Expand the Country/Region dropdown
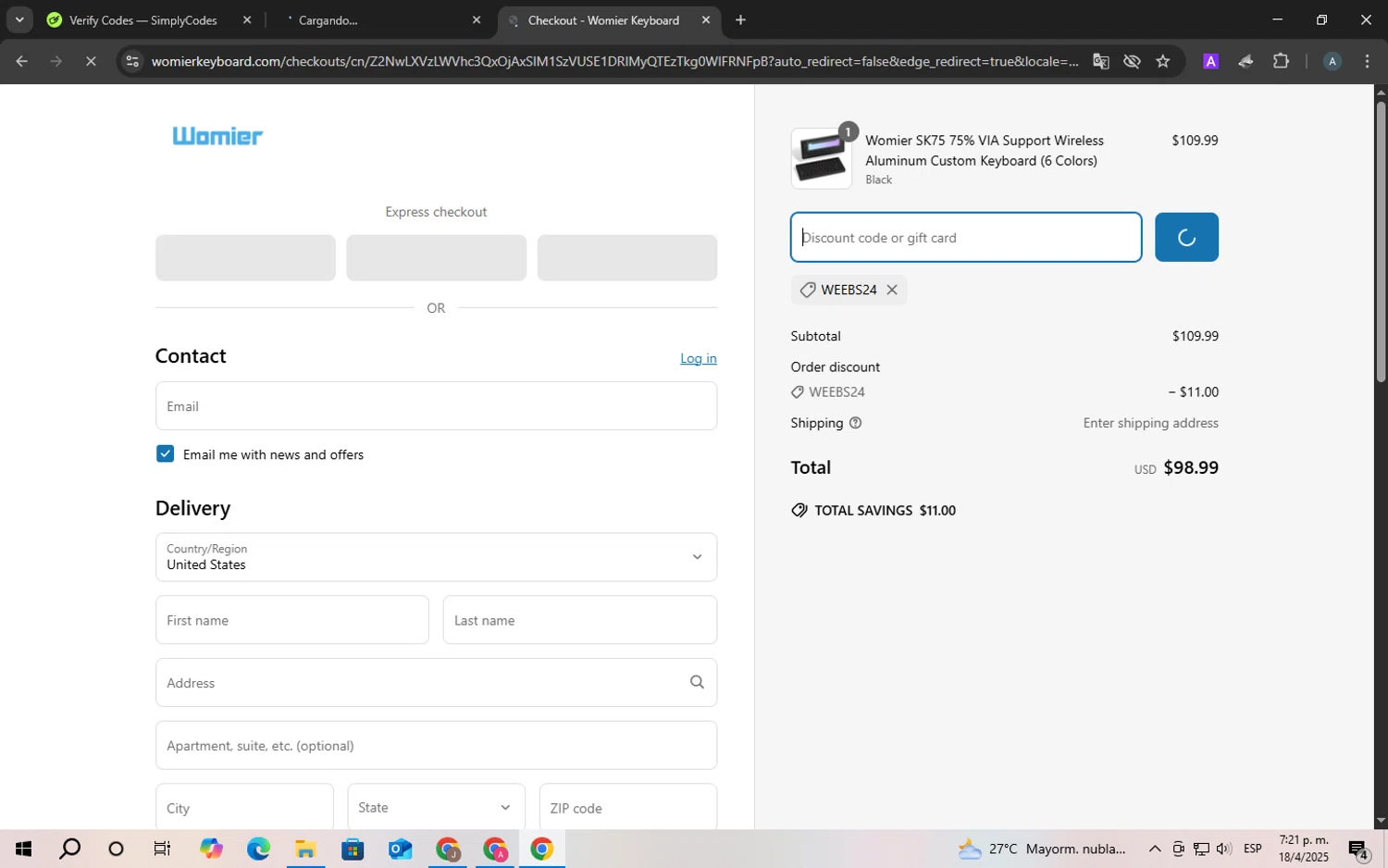Viewport: 1388px width, 868px height. tap(436, 557)
